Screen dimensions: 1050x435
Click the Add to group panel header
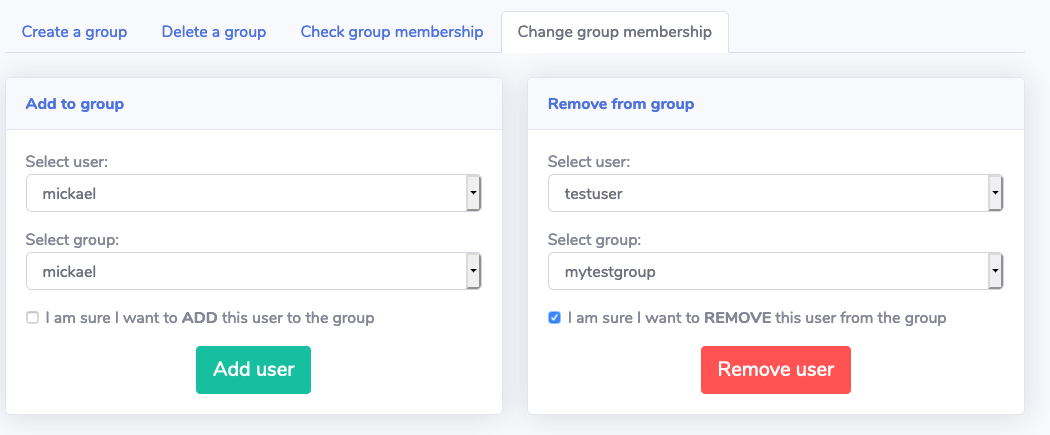click(75, 104)
